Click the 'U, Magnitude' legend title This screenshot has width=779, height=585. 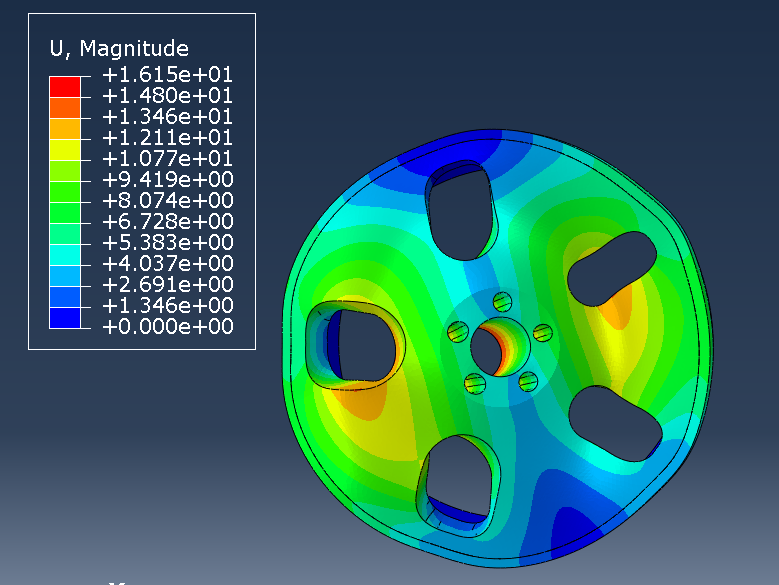[x=119, y=49]
